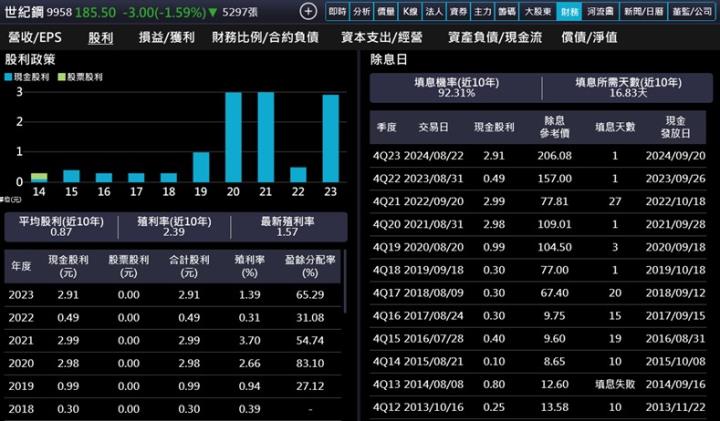Viewport: 720px width, 421px height.
Task: Open 資本支出/經營 sub-tab
Action: pos(382,37)
